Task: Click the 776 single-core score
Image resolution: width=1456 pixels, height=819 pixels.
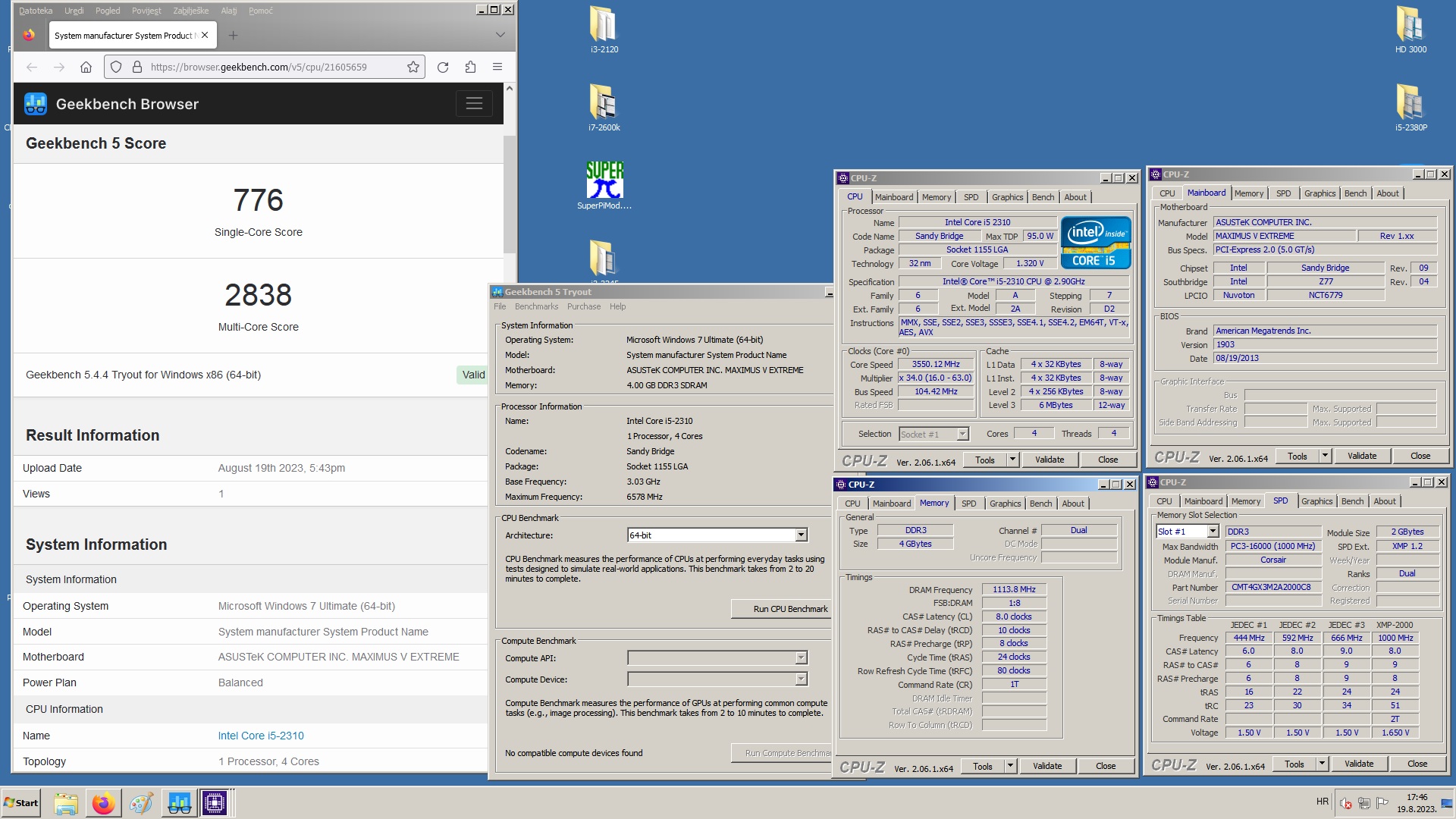Action: pos(259,200)
